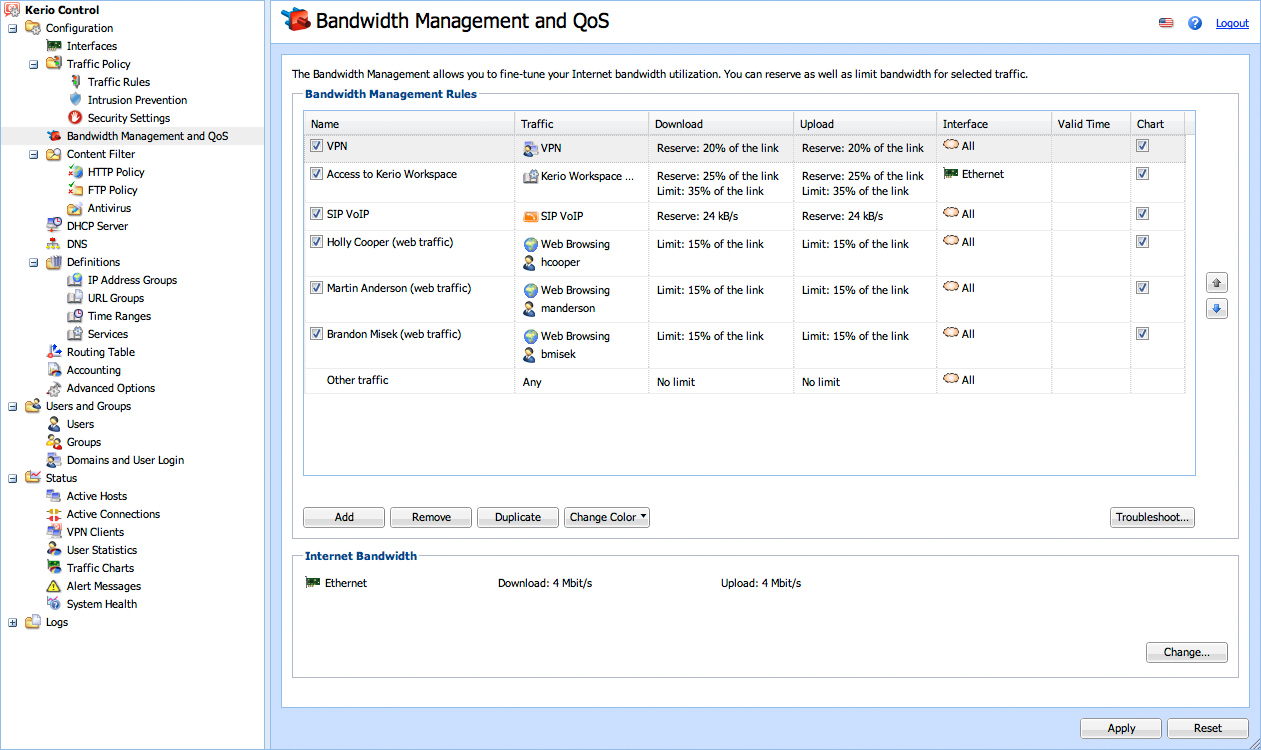Click the FTP Policy icon
The image size is (1261, 750).
point(76,190)
